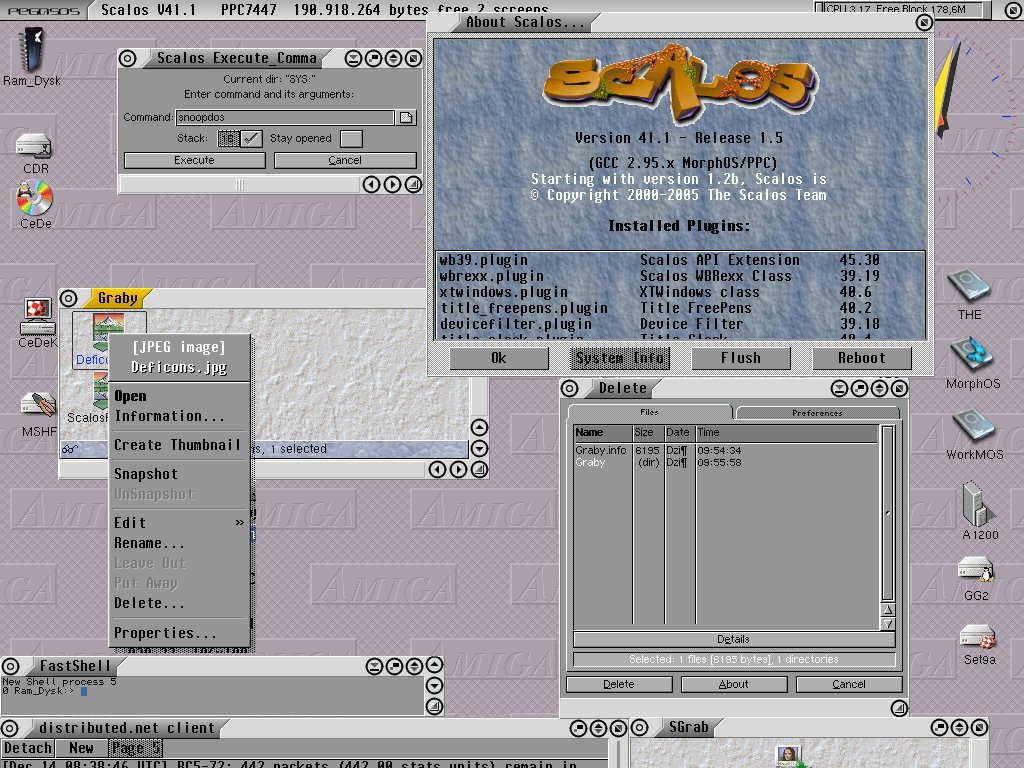
Task: Click the Execute button
Action: pyautogui.click(x=195, y=160)
